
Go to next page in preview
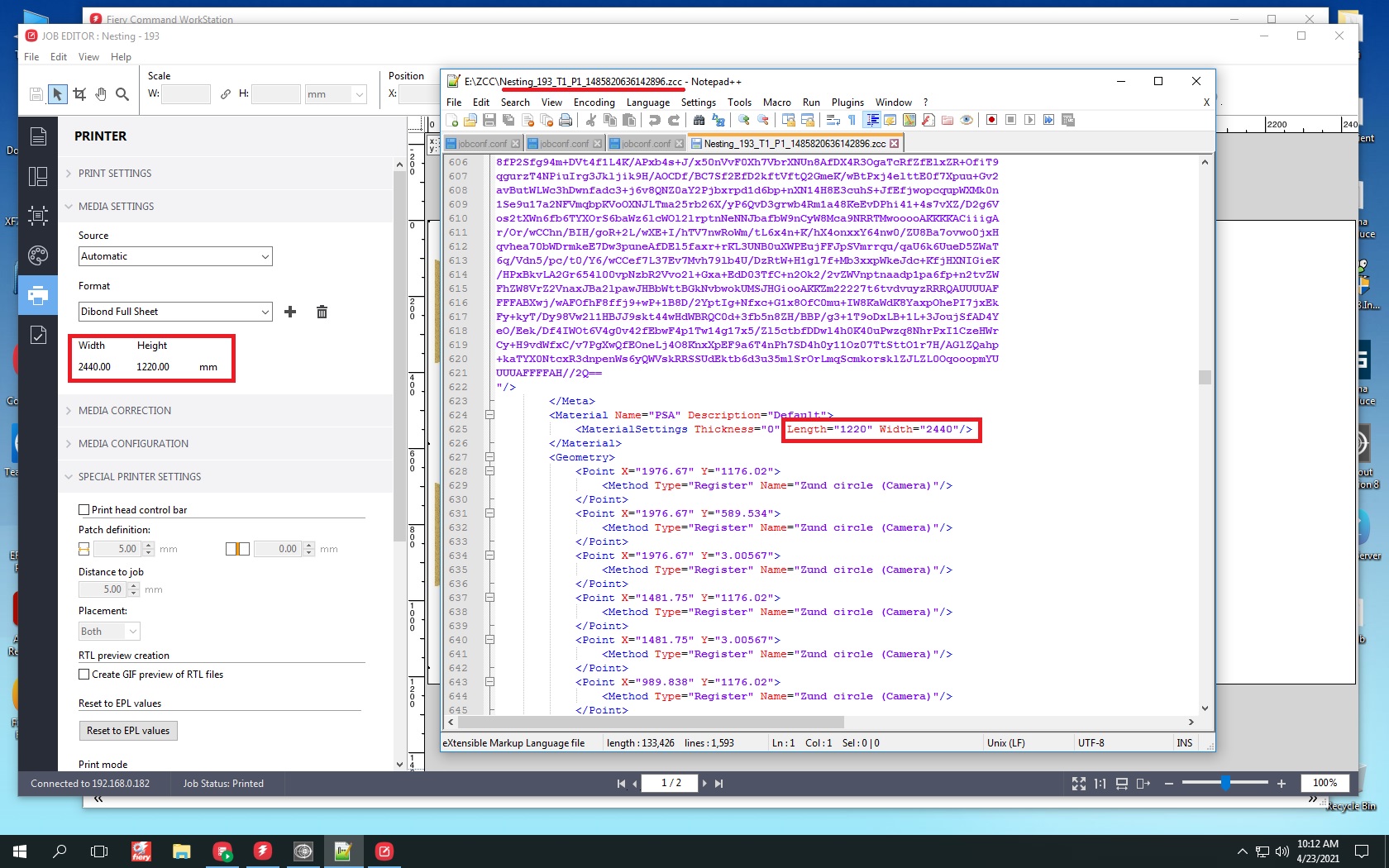[x=704, y=784]
